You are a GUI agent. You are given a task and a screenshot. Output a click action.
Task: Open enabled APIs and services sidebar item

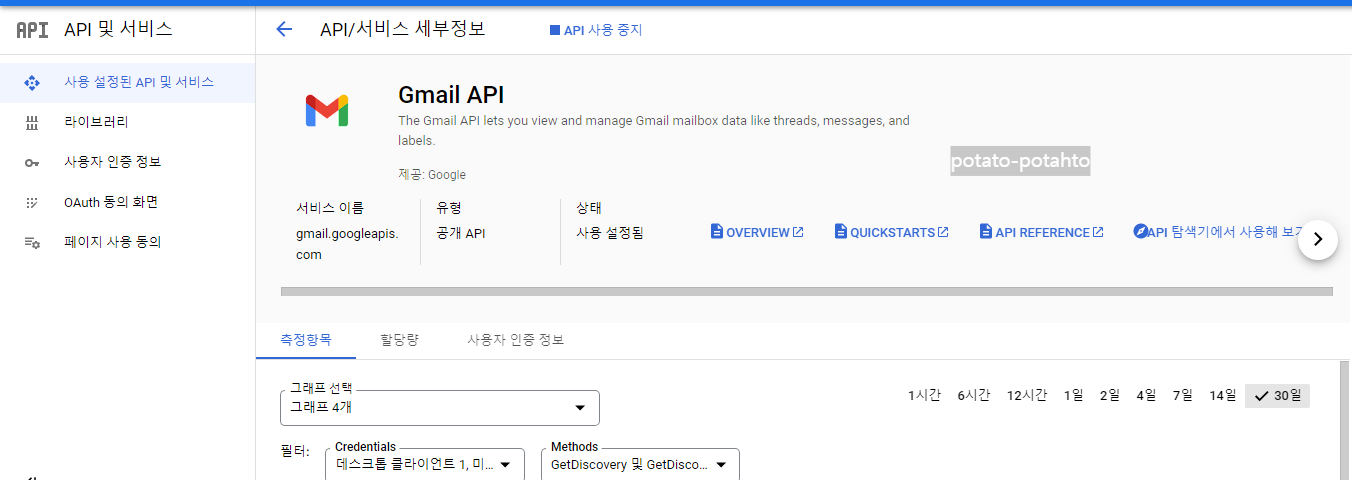point(127,82)
